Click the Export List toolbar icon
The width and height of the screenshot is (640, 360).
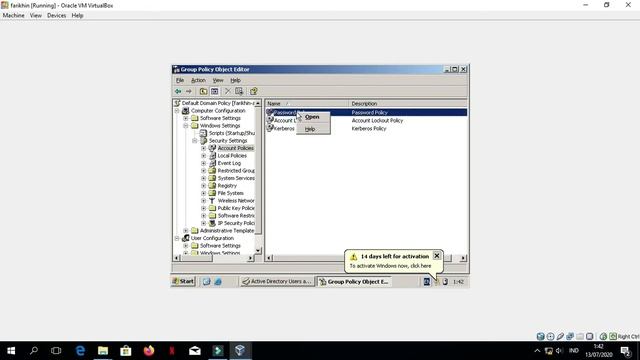click(x=239, y=91)
